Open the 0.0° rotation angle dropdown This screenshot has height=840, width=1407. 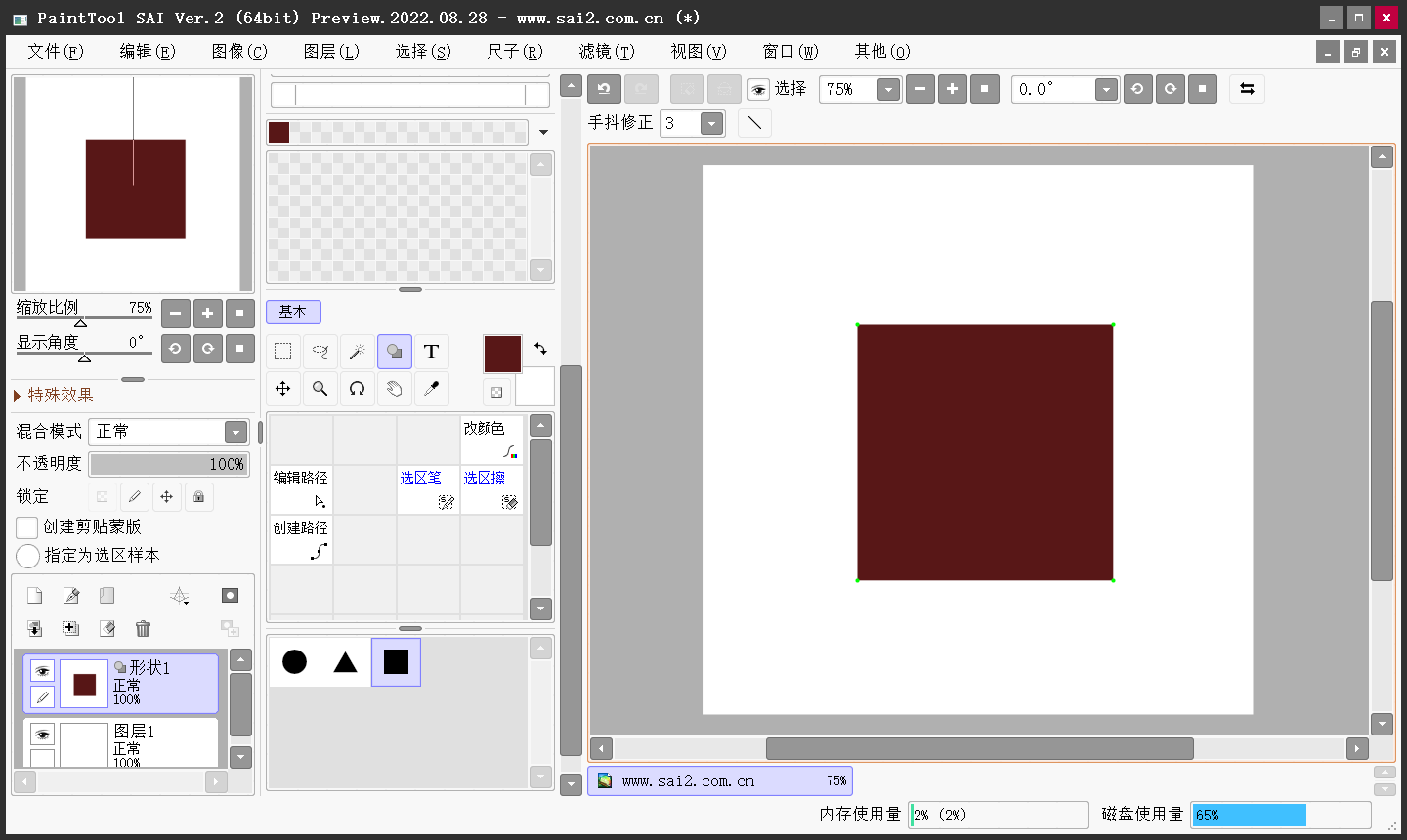[x=1106, y=90]
